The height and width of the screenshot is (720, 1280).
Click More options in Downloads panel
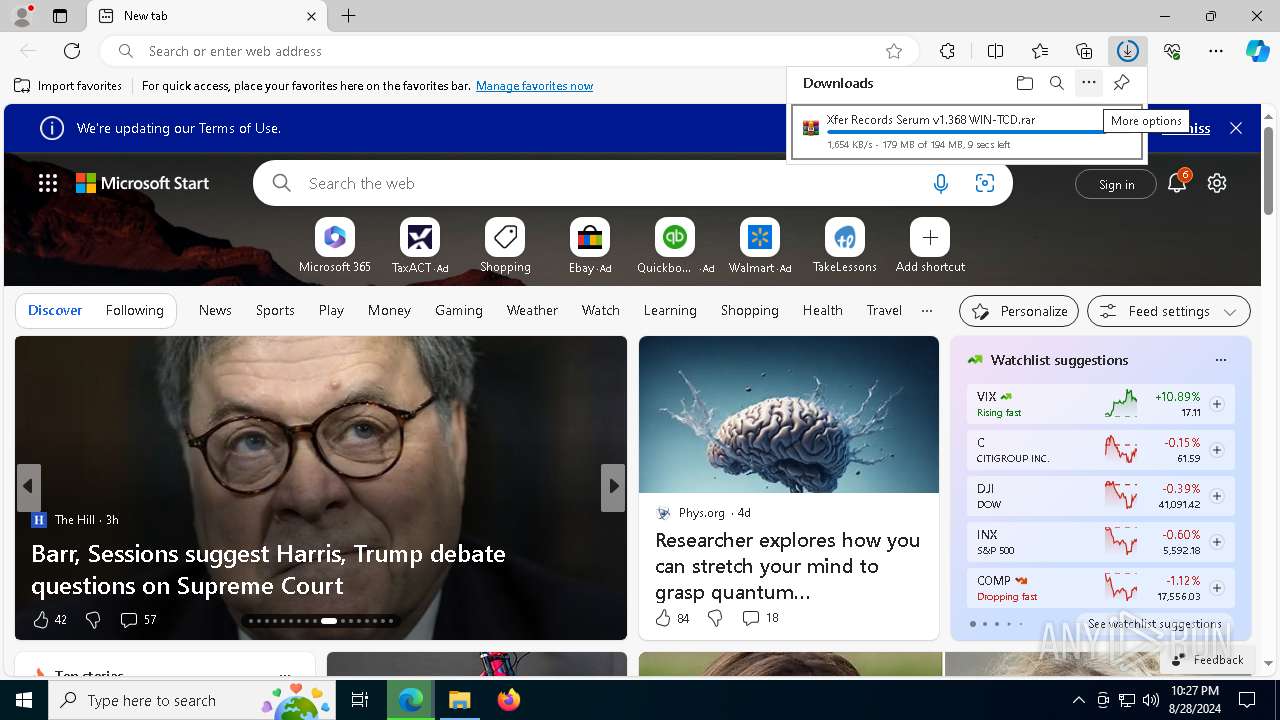point(1089,83)
